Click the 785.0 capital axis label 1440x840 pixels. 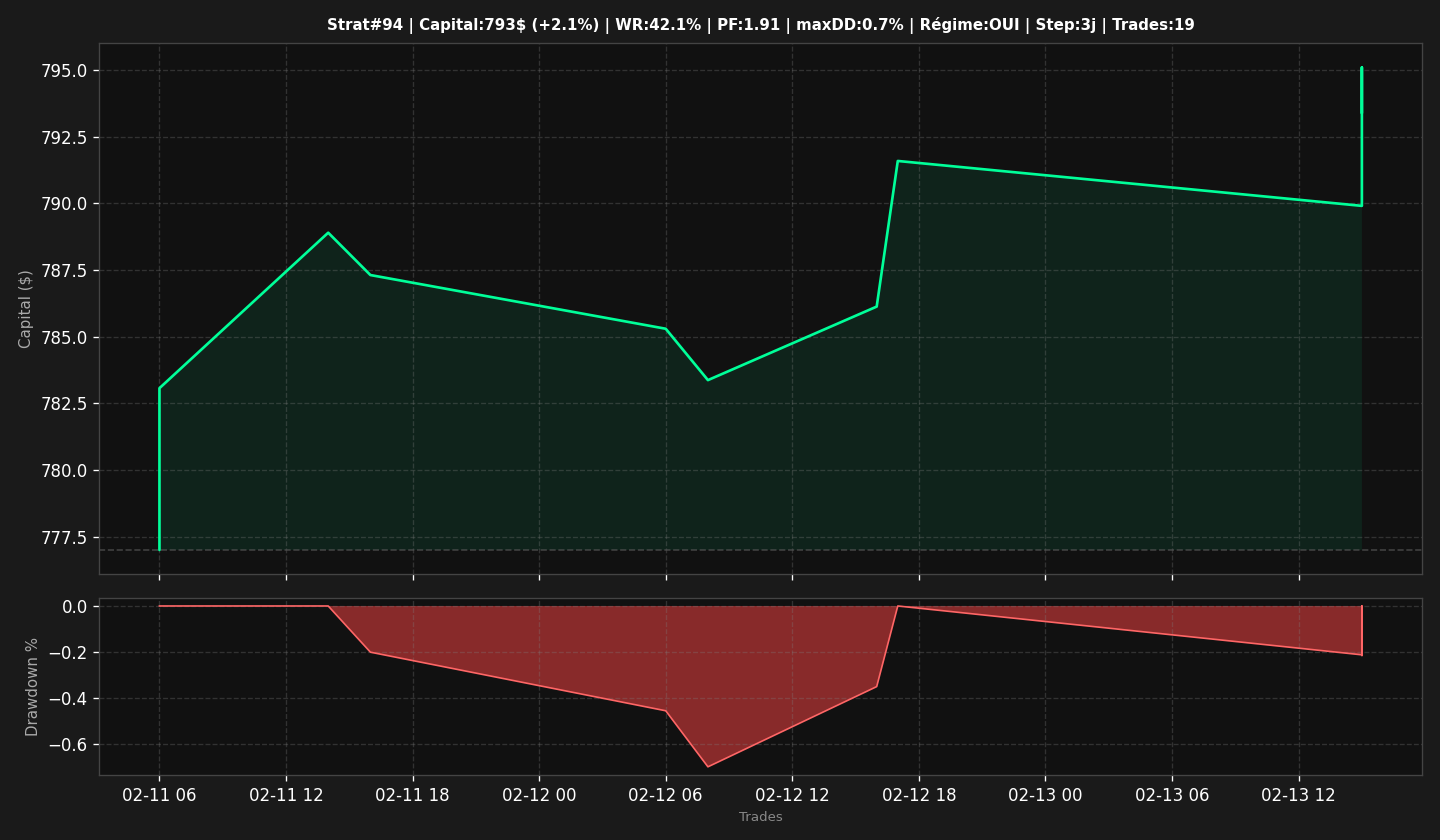[66, 338]
